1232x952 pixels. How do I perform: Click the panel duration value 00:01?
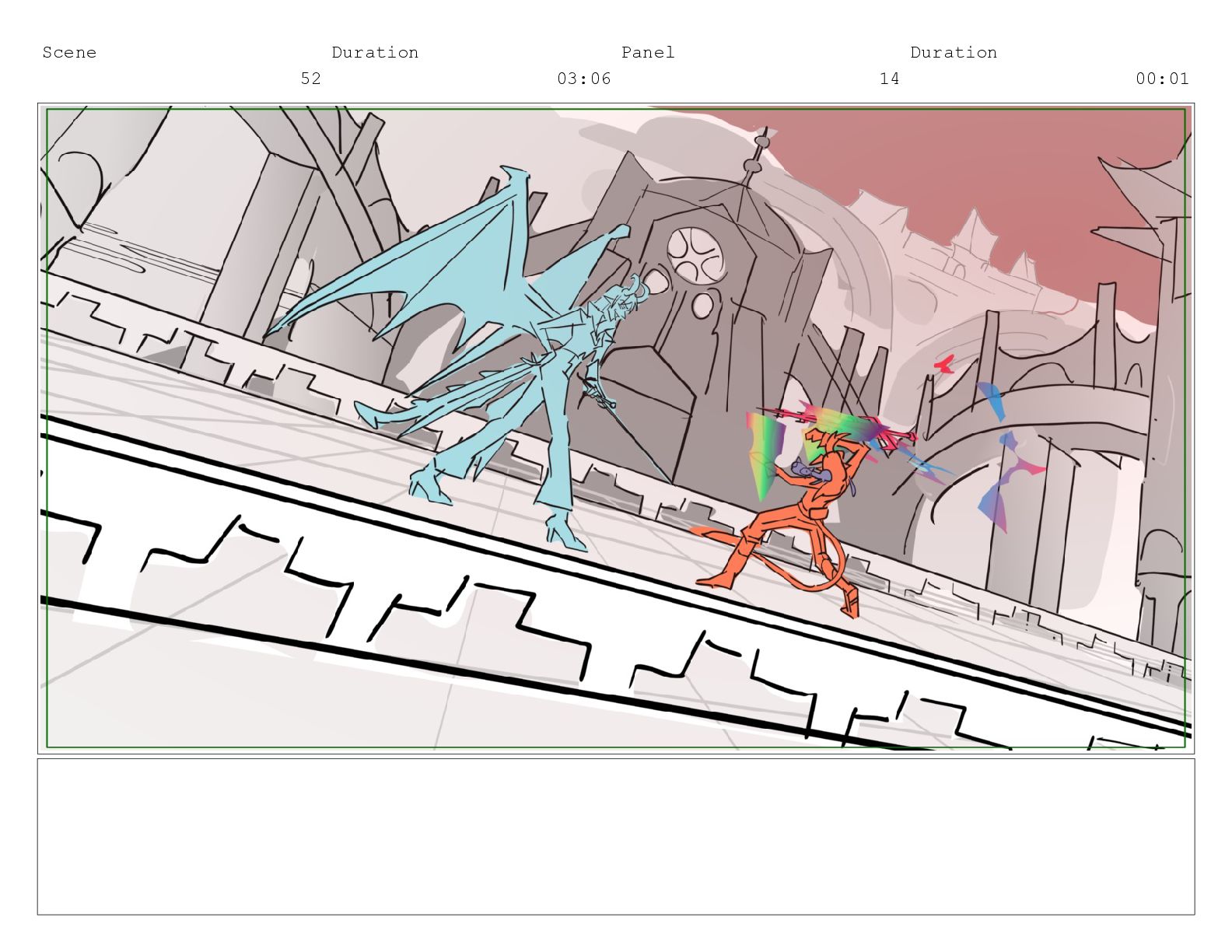(x=1162, y=79)
